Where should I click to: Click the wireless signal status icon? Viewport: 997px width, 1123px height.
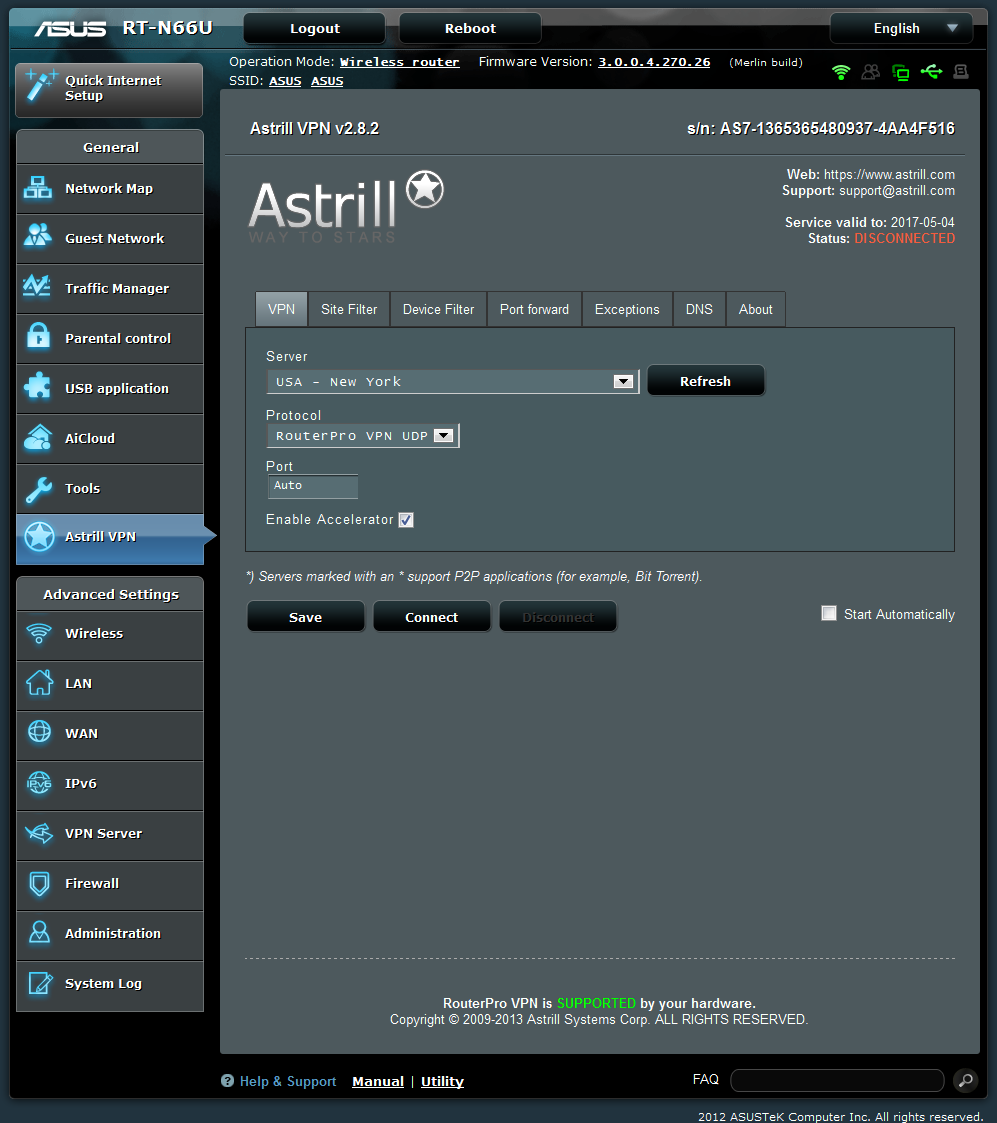pos(841,72)
